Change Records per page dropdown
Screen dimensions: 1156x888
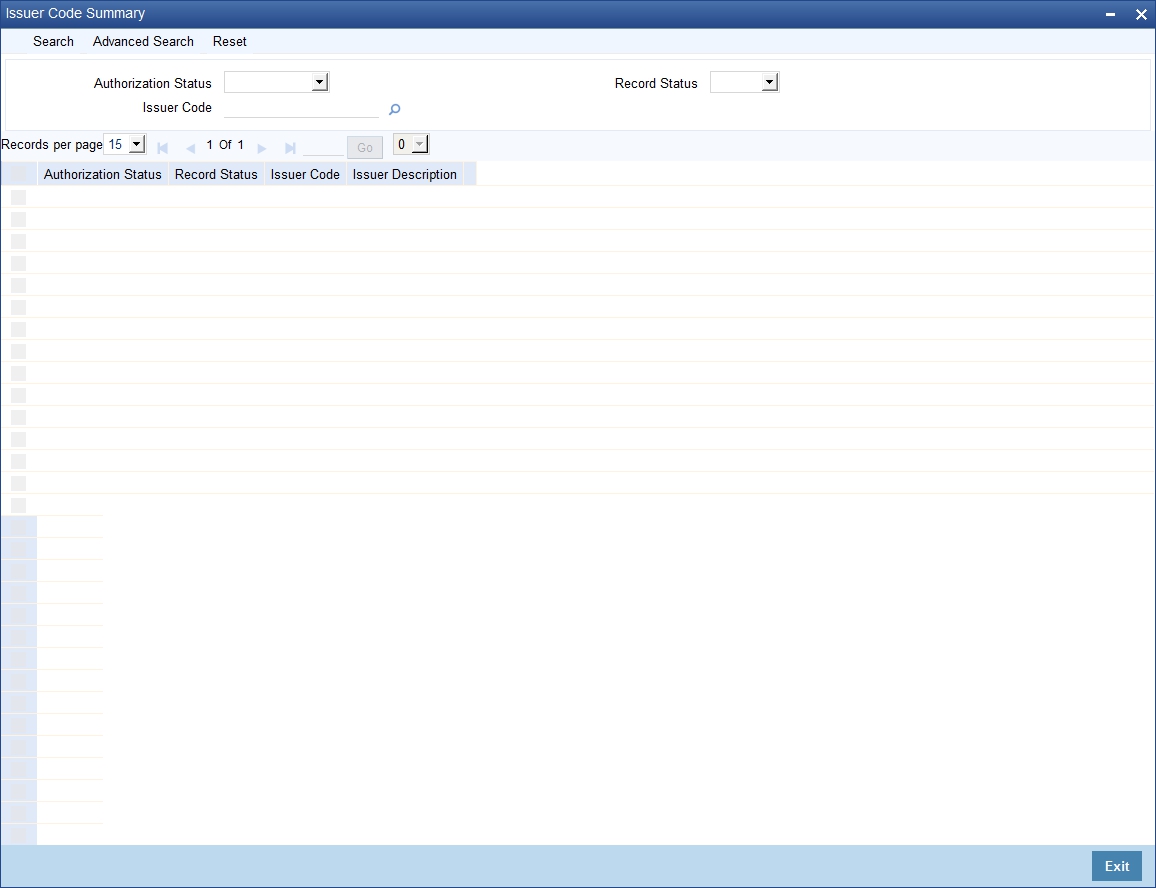click(125, 144)
